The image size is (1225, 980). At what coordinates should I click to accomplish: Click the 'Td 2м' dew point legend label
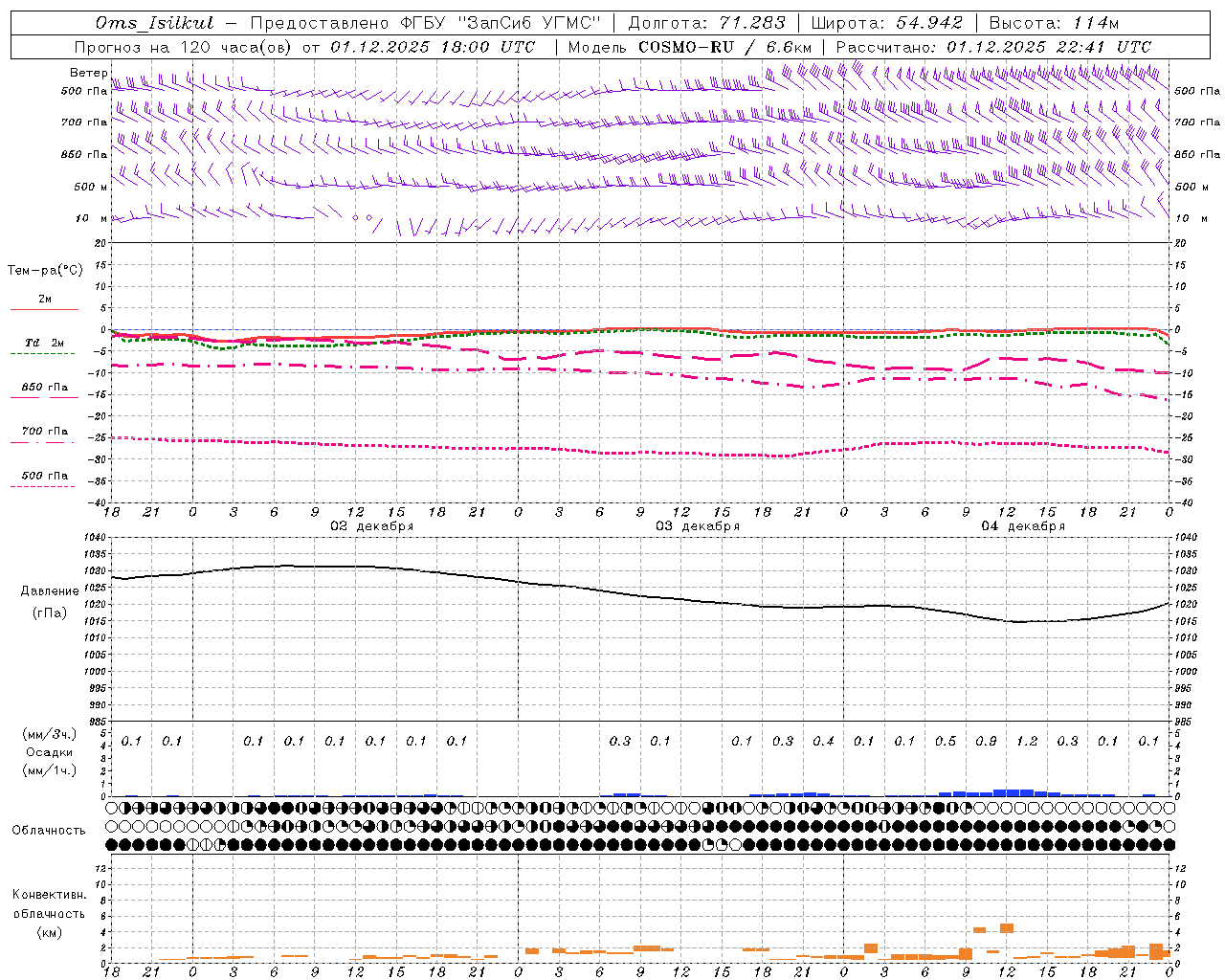[45, 343]
